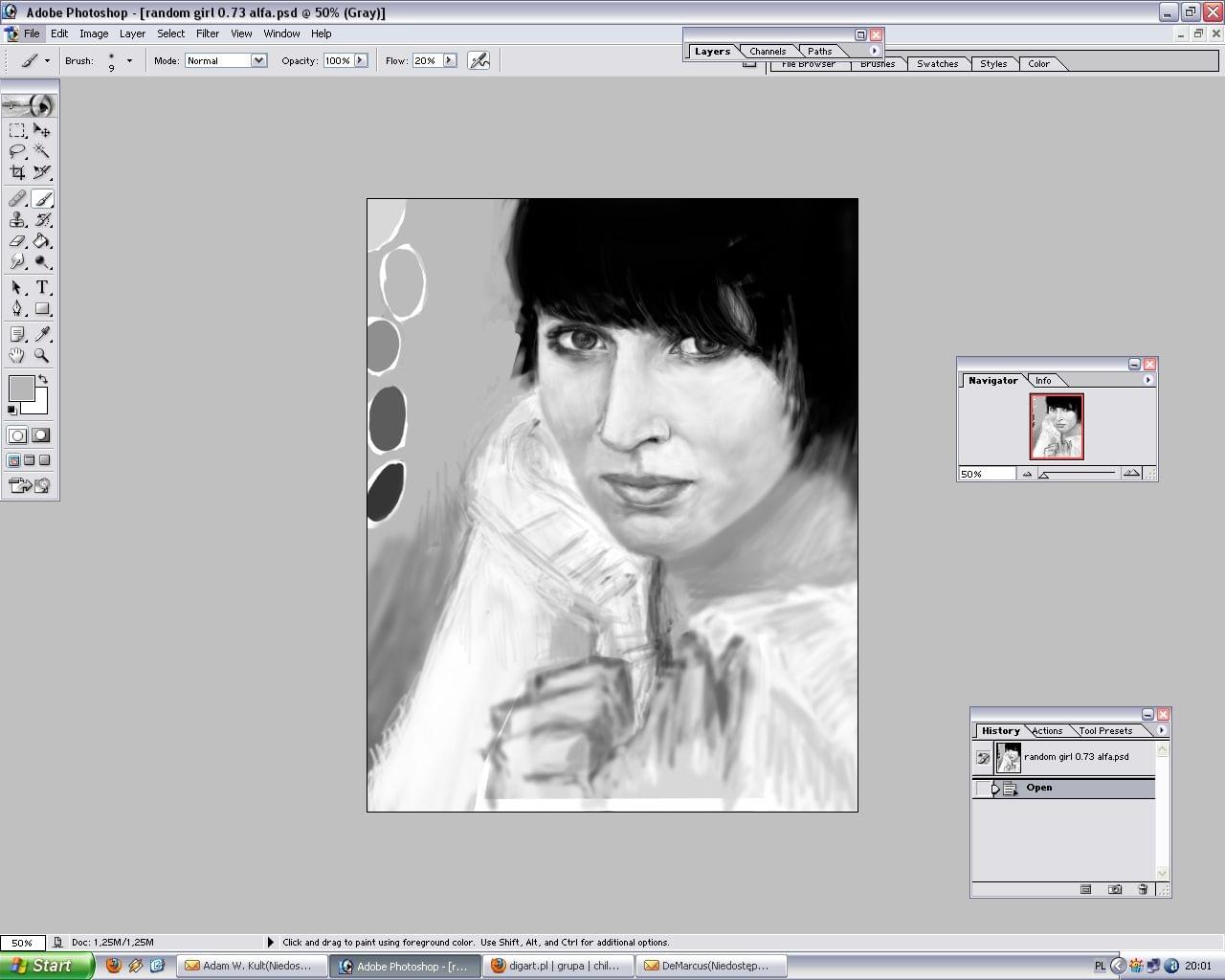
Task: Select the Rectangular Marquee tool
Action: 17,130
